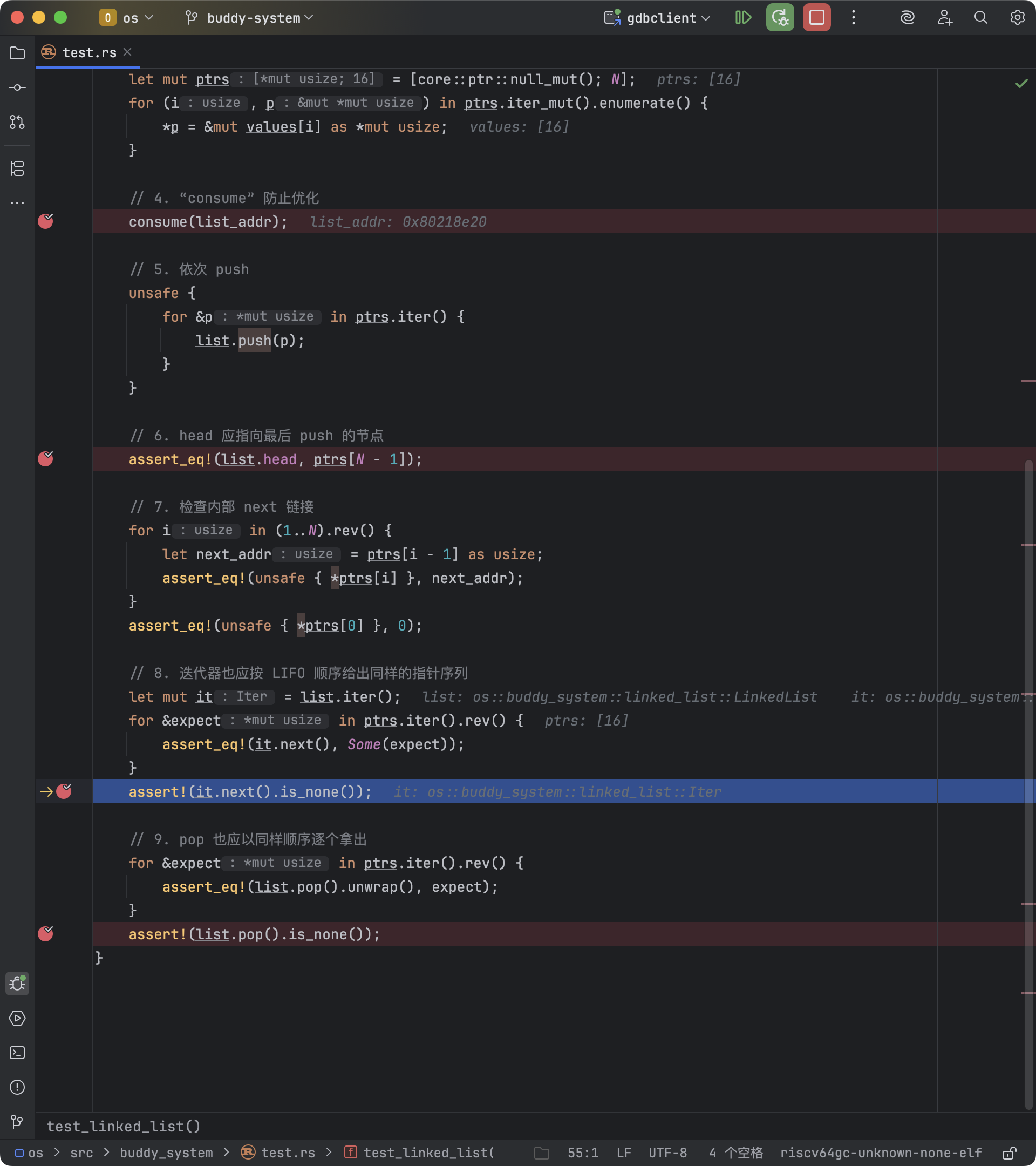
Task: Click riscv64gc-unknown-none-elf target widget
Action: point(881,1153)
